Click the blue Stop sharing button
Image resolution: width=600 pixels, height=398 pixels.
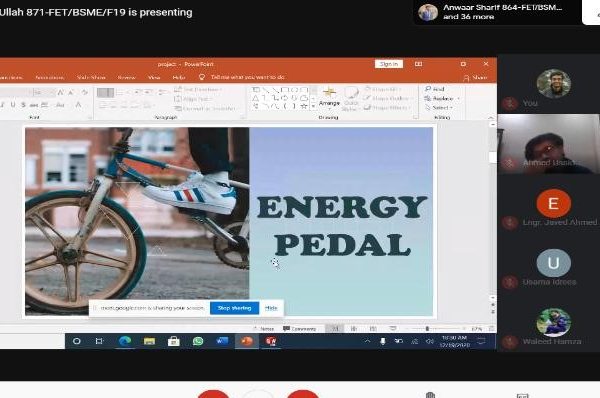[235, 308]
